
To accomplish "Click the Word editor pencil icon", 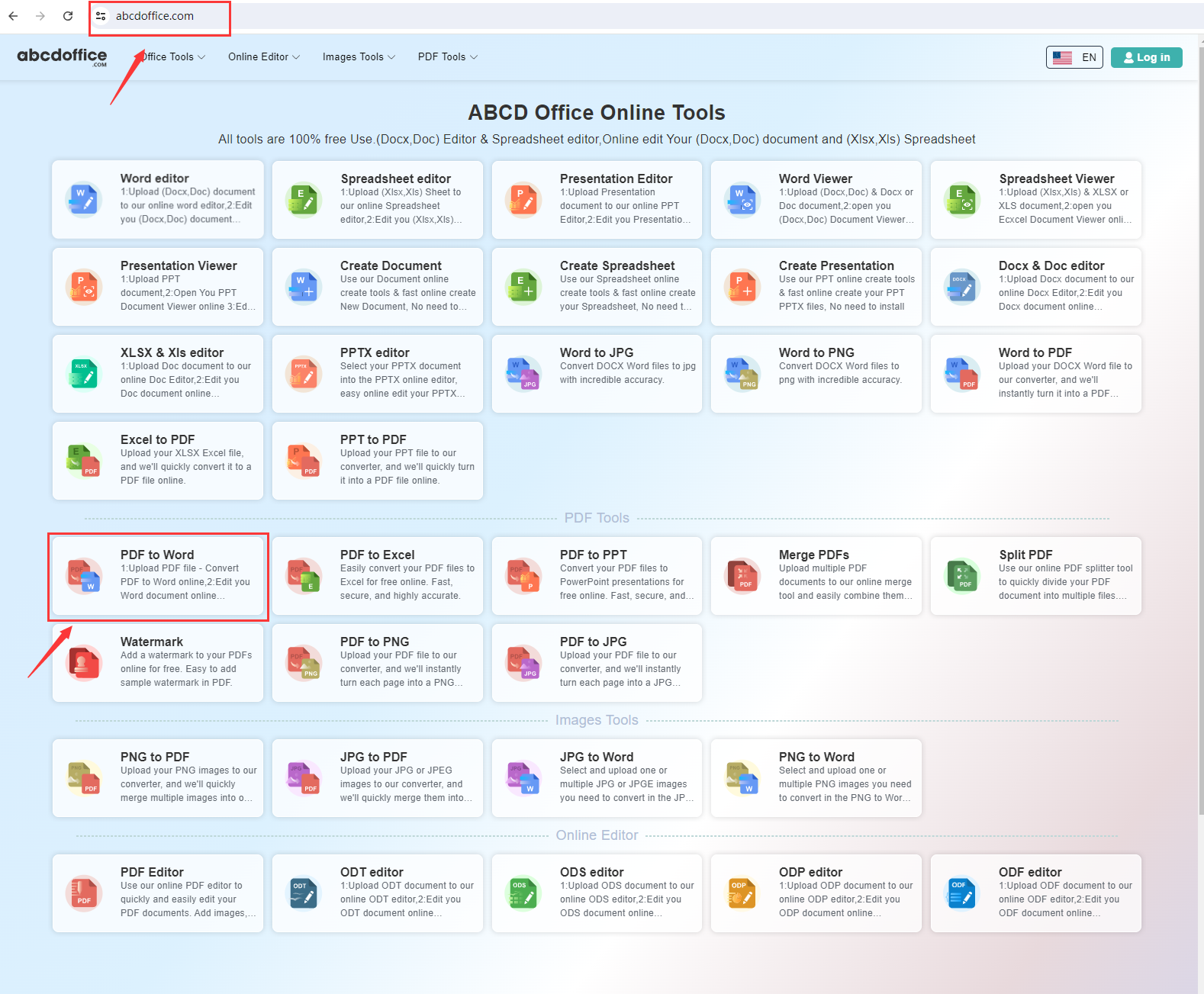I will point(84,200).
